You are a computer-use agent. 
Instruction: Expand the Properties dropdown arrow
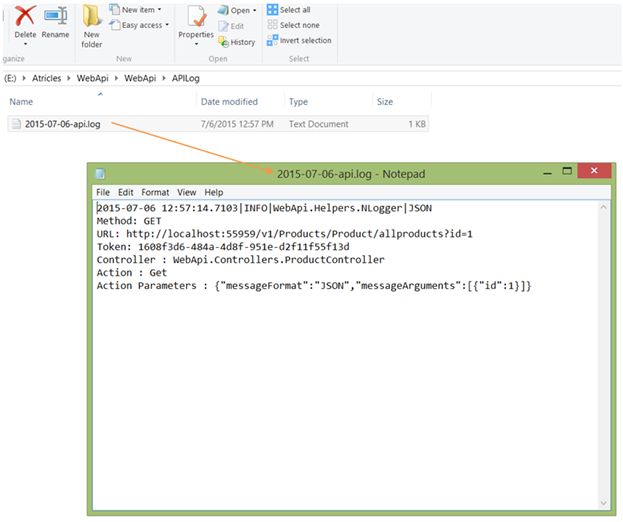(x=196, y=44)
